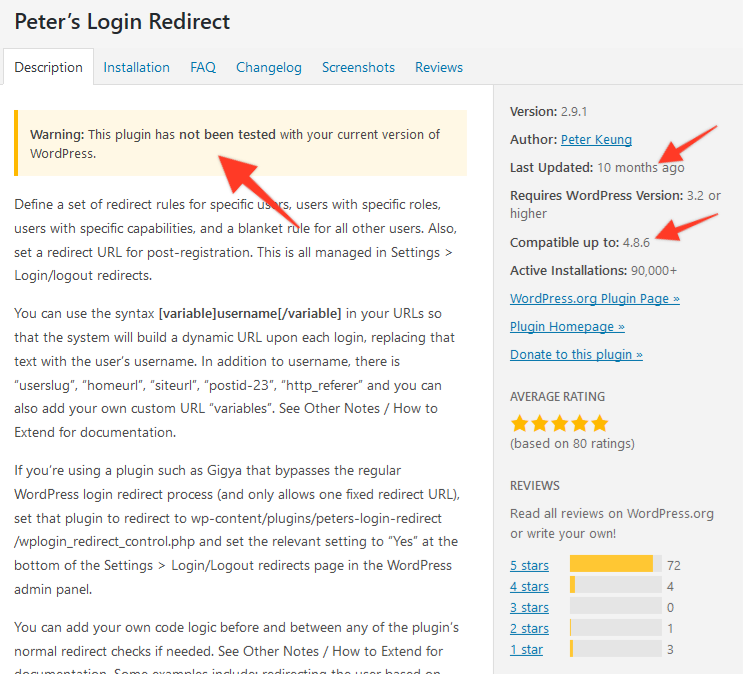Click the 5 stars rating bar
This screenshot has height=674, width=743.
coord(616,564)
